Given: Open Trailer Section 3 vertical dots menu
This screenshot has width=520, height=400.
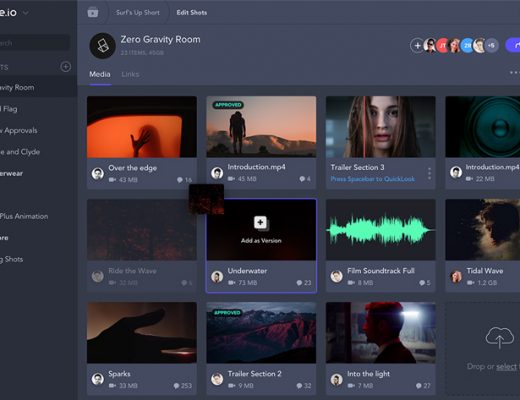Looking at the screenshot, I should coord(429,173).
